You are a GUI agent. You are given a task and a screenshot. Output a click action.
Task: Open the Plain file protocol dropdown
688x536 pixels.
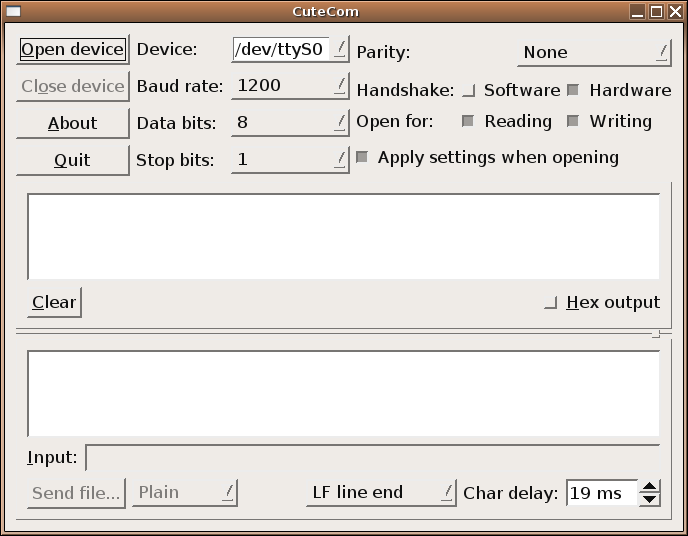pyautogui.click(x=185, y=493)
